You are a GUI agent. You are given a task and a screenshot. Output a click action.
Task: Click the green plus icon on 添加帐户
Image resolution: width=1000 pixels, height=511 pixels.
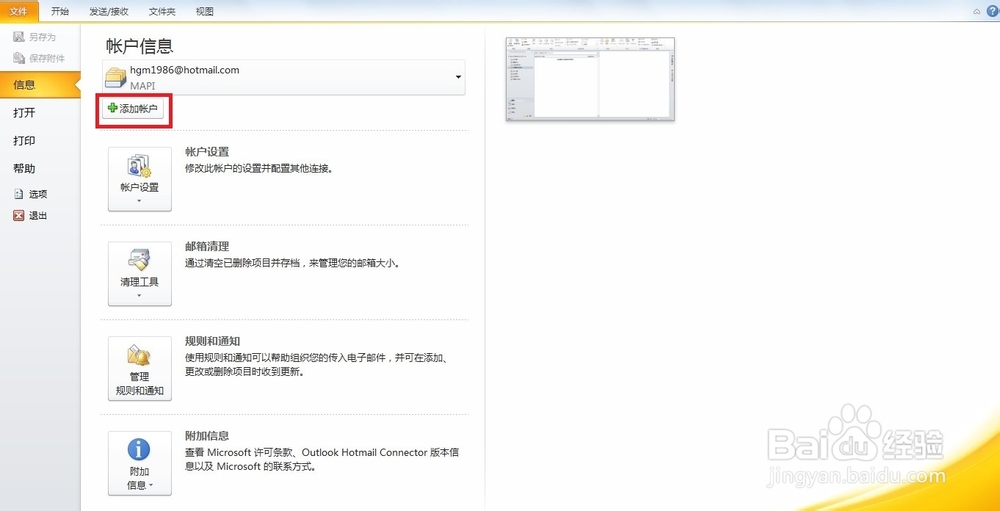(113, 109)
